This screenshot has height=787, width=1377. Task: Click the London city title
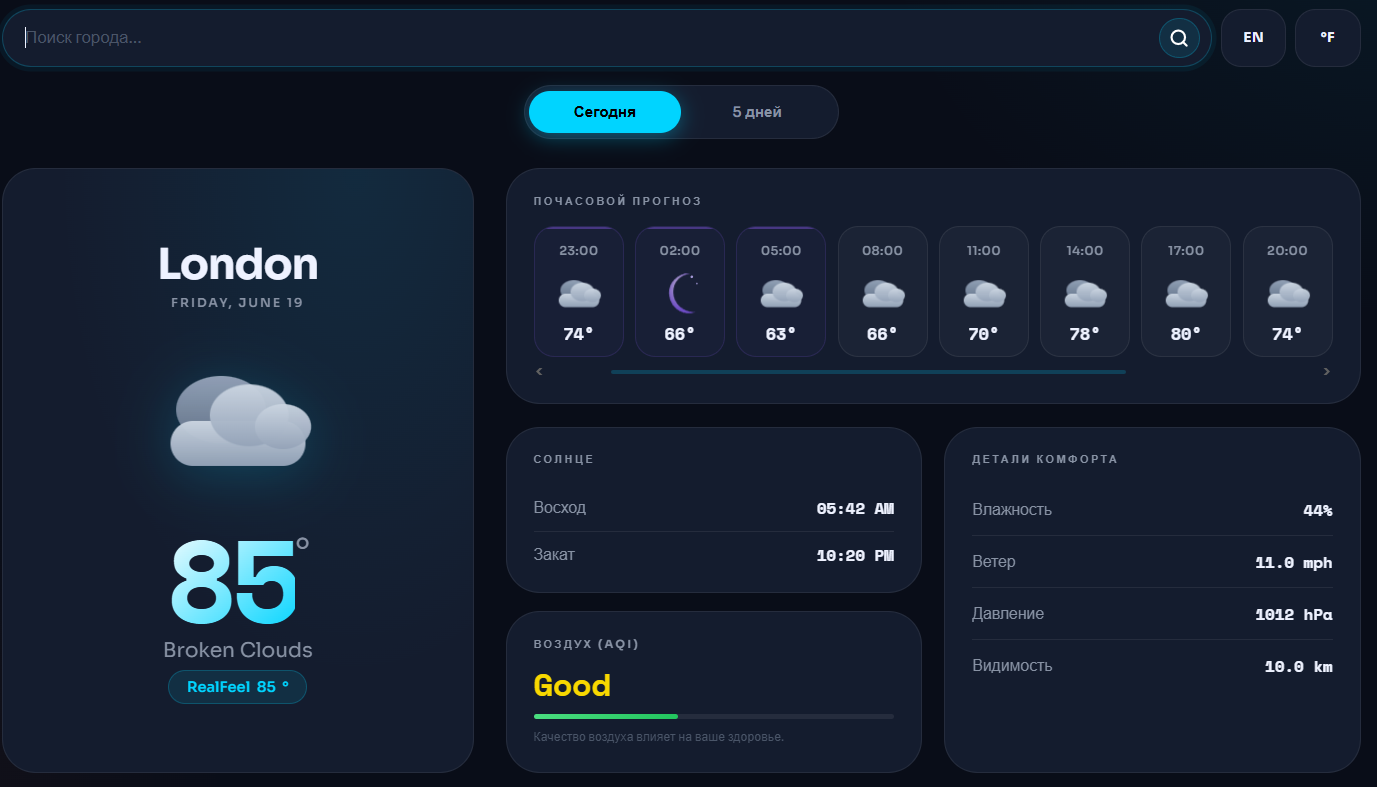click(x=238, y=264)
